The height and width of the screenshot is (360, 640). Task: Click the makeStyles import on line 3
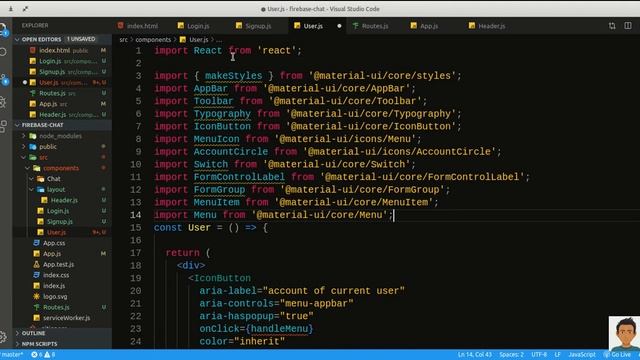pyautogui.click(x=233, y=76)
